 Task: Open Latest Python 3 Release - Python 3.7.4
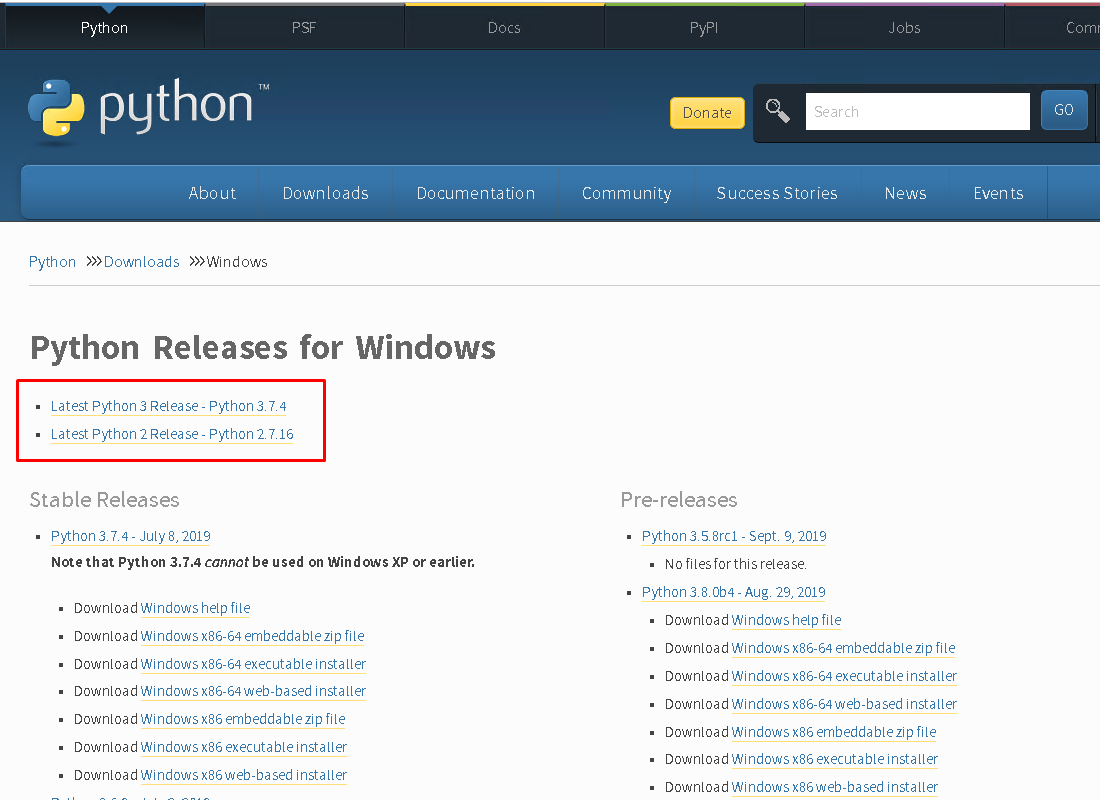point(168,406)
